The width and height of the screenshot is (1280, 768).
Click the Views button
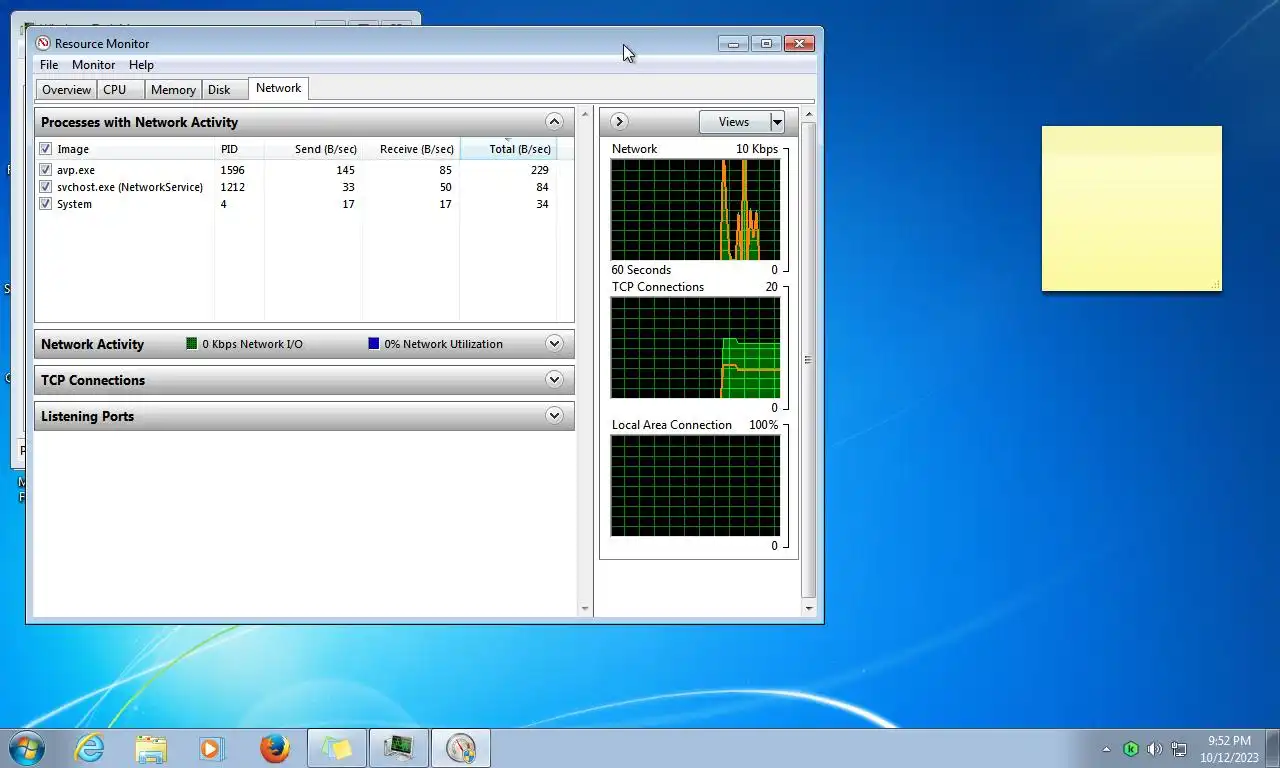click(734, 122)
